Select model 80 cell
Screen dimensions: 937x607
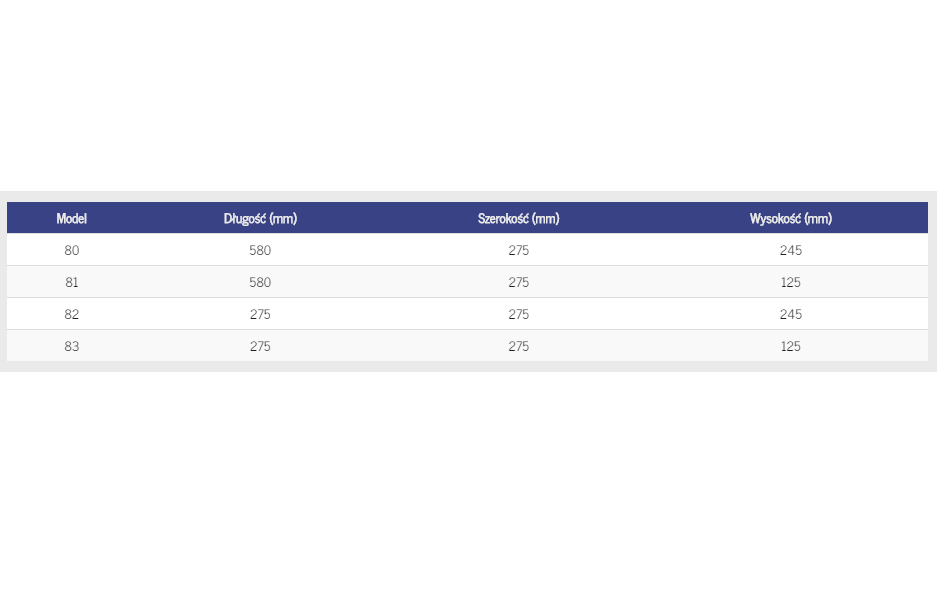coord(72,250)
